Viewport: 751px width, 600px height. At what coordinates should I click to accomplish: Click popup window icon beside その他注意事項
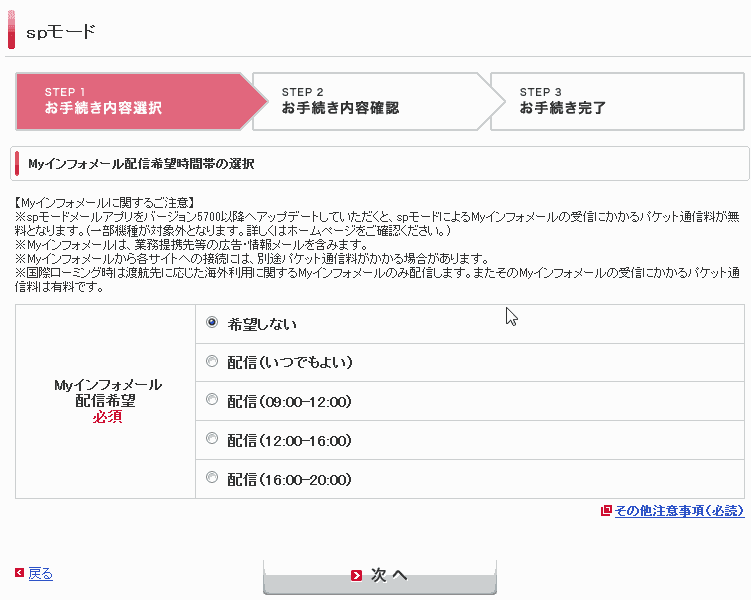[x=606, y=511]
